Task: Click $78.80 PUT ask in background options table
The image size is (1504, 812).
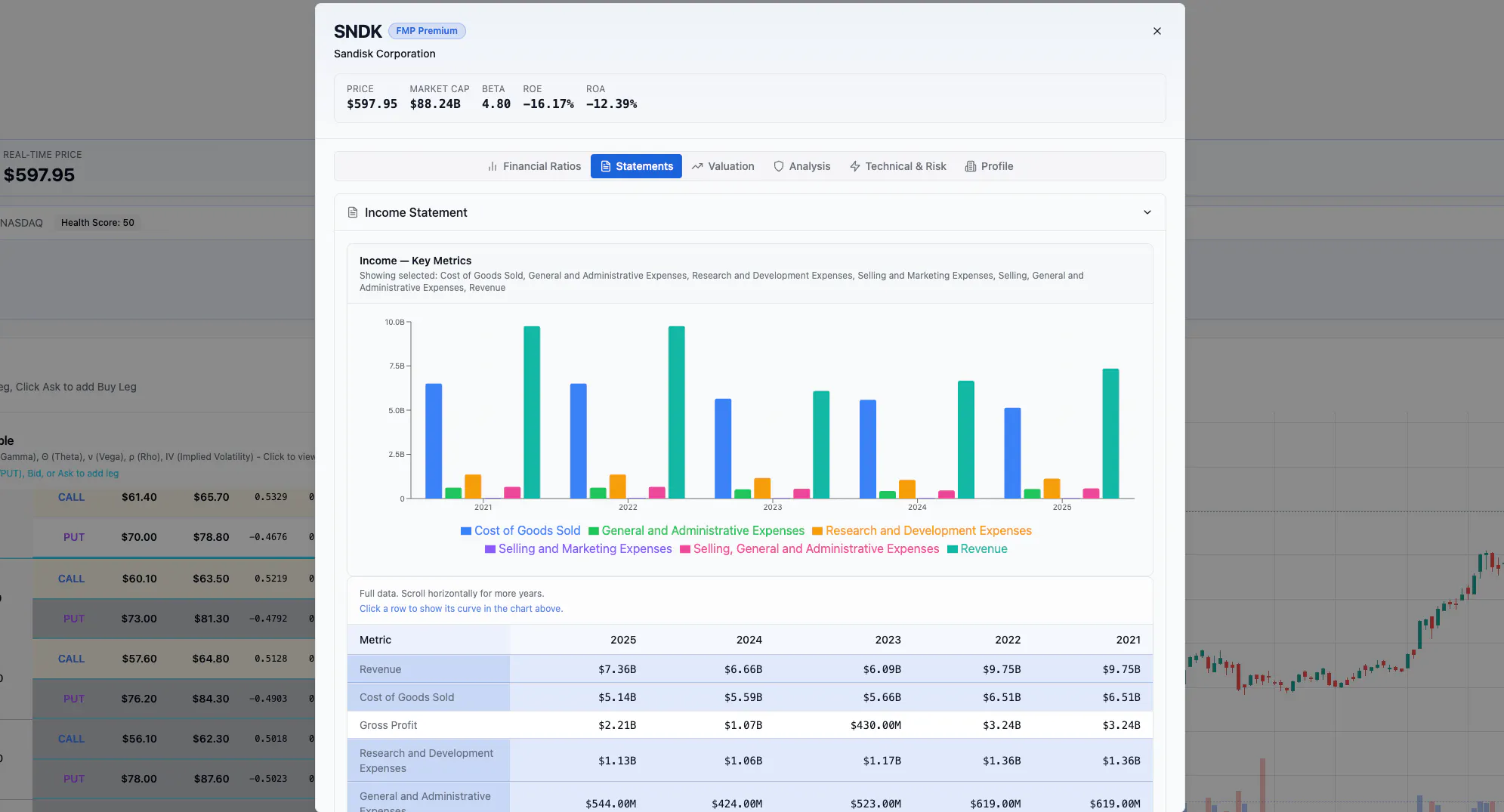Action: point(211,537)
